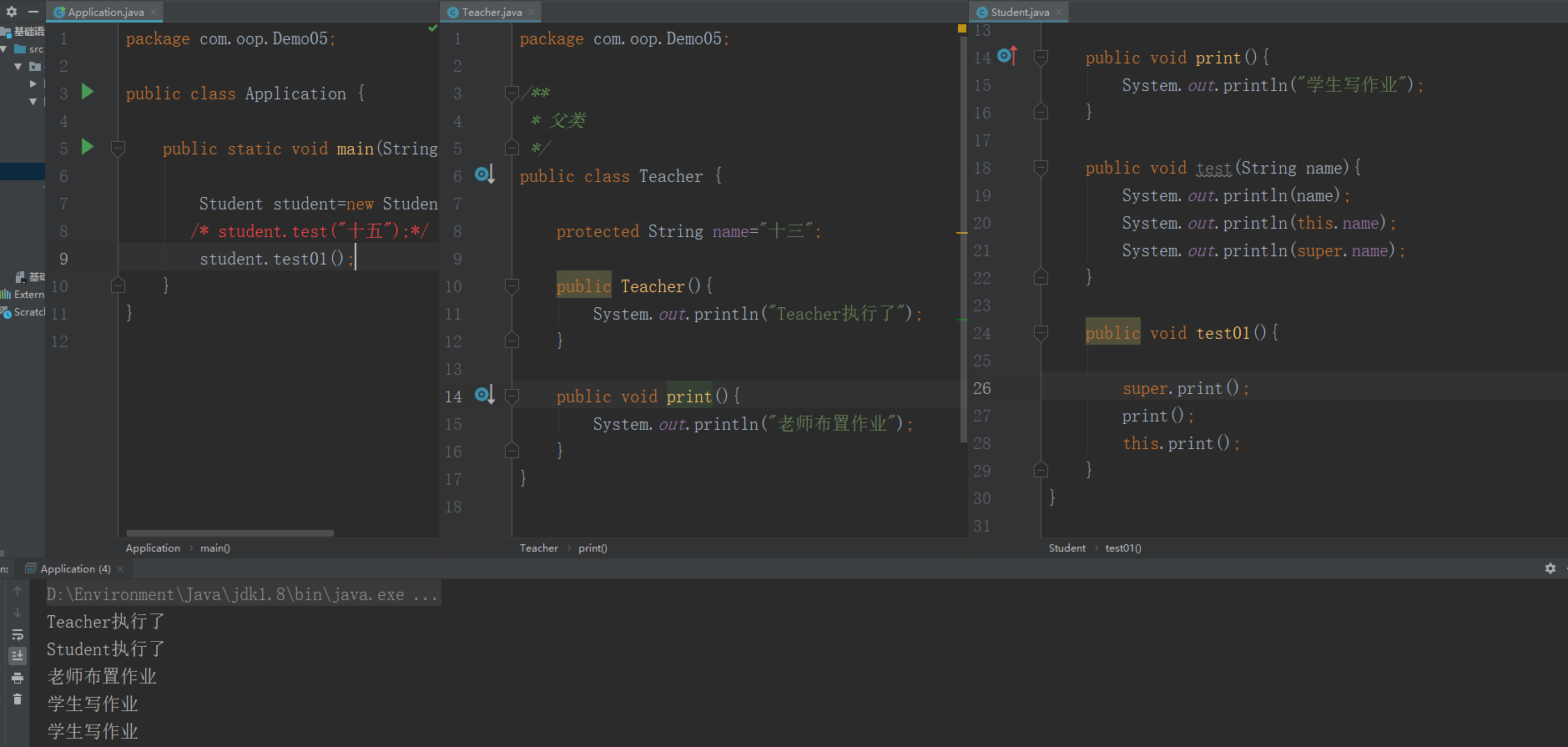Click Down the Stack Trace arrow in console
Viewport: 1568px width, 747px height.
[x=18, y=613]
